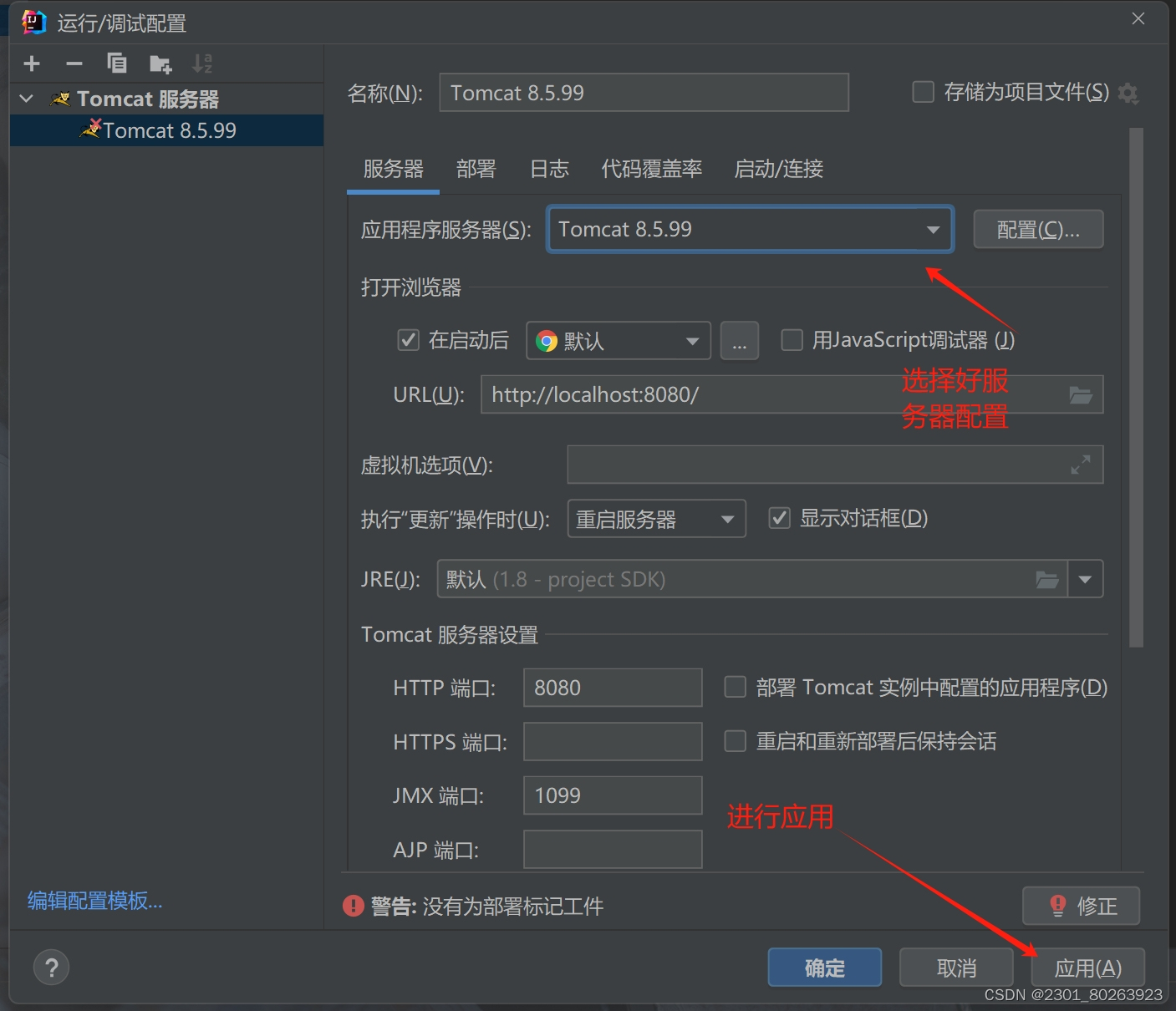Click the 配置(C)... button
The height and width of the screenshot is (1011, 1176).
1038,229
